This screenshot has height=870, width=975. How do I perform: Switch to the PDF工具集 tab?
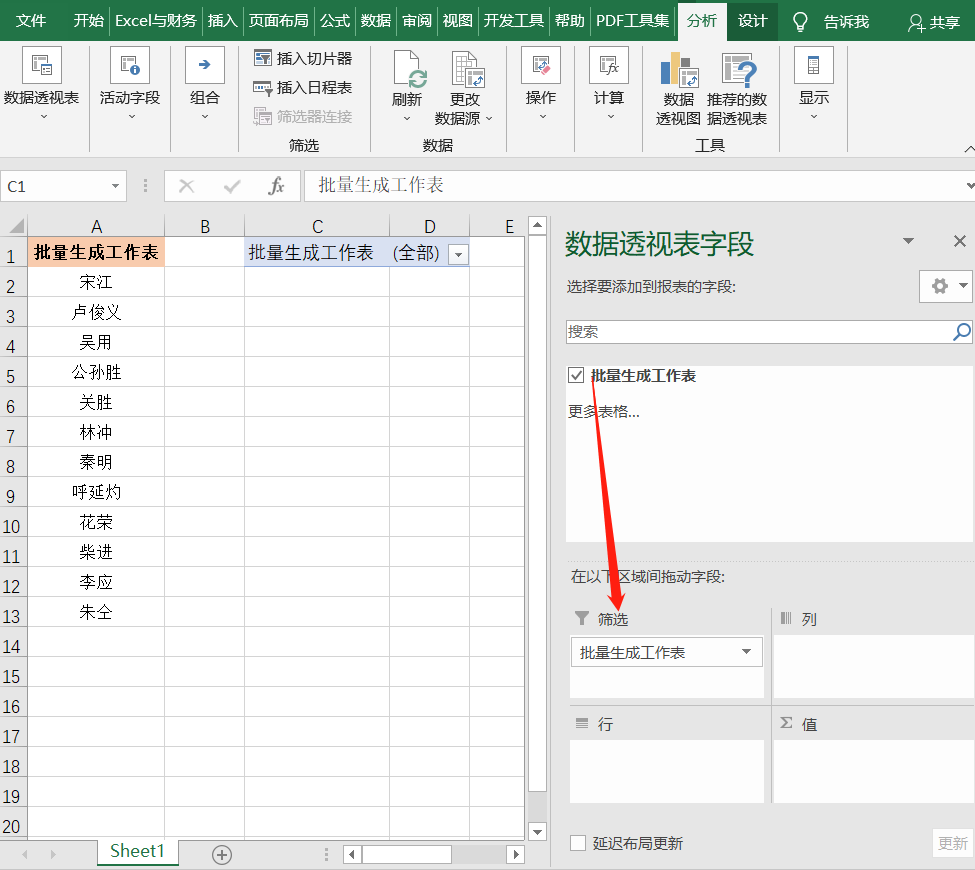tap(632, 21)
